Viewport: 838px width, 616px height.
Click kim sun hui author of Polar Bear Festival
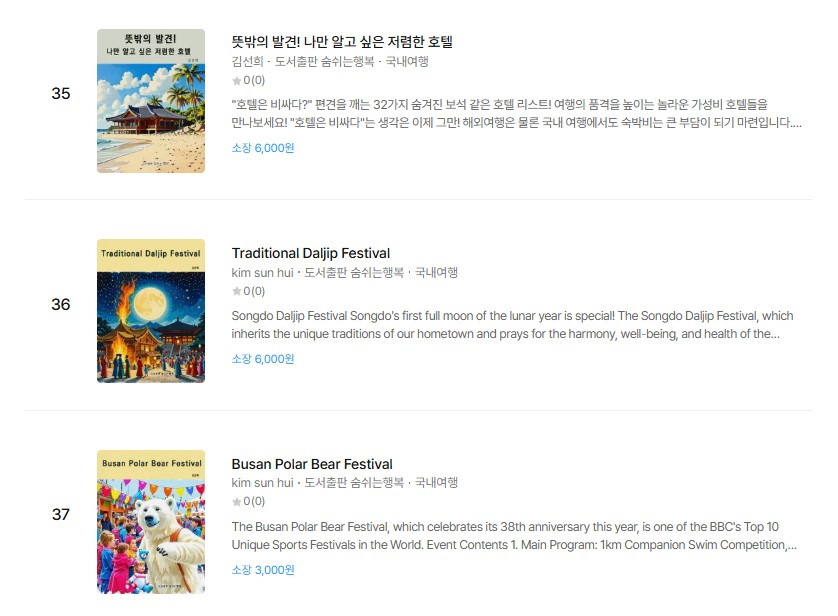tap(262, 482)
